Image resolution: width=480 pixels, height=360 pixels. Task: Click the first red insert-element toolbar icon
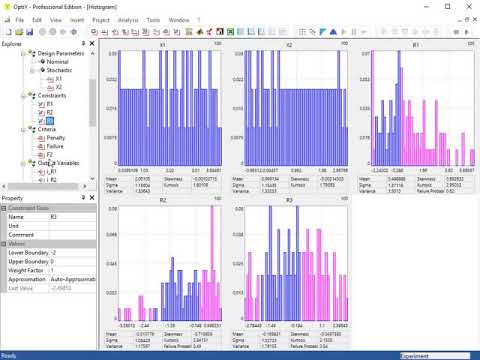pos(94,32)
